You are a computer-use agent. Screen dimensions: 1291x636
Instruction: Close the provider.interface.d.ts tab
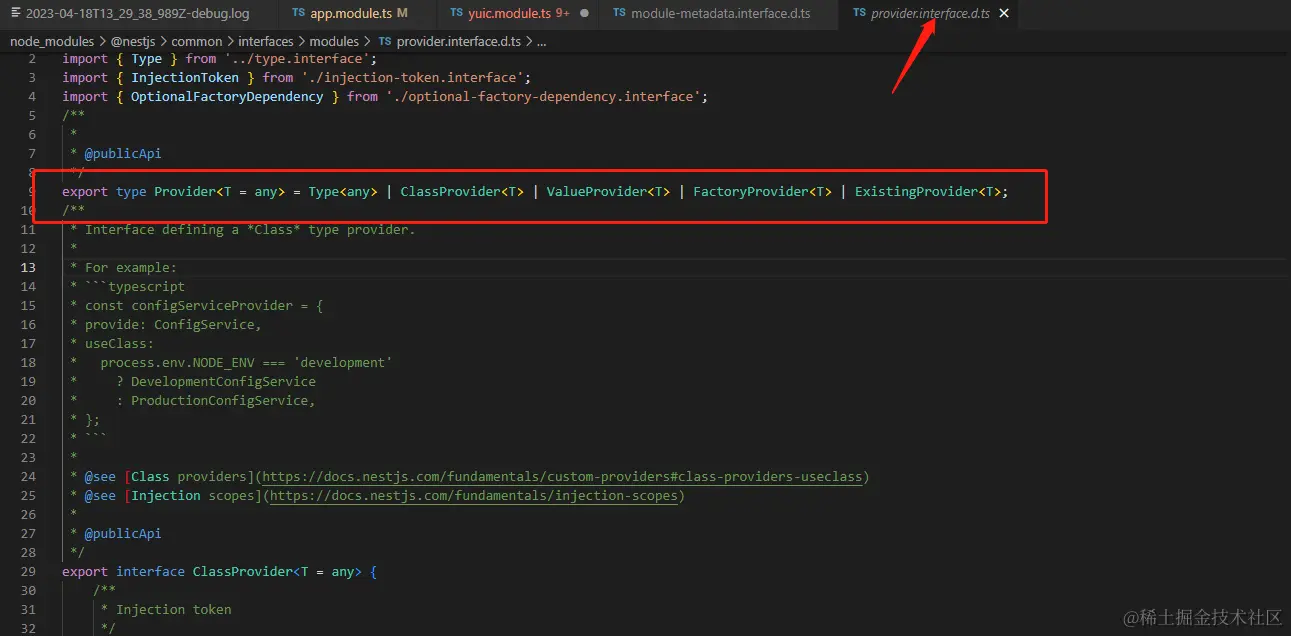point(1004,14)
